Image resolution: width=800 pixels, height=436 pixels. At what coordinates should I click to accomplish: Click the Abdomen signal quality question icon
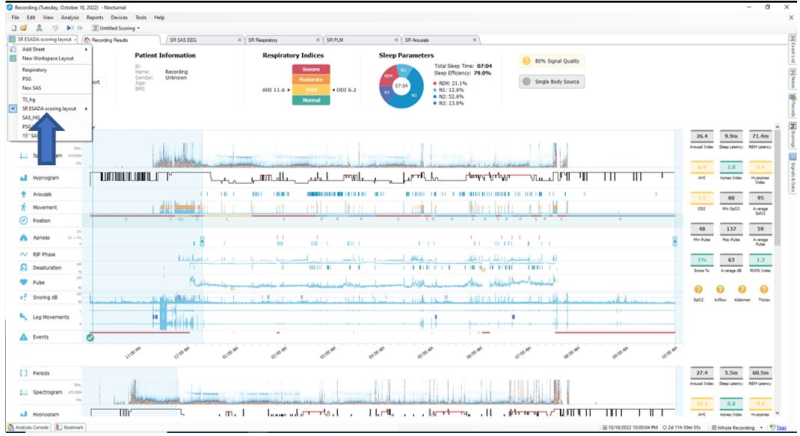(x=742, y=290)
